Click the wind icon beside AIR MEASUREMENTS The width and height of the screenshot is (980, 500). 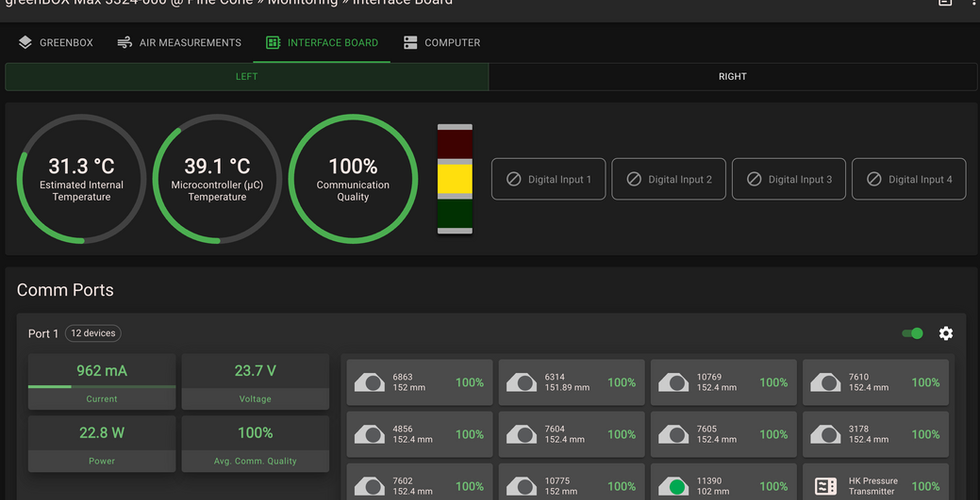click(x=125, y=42)
